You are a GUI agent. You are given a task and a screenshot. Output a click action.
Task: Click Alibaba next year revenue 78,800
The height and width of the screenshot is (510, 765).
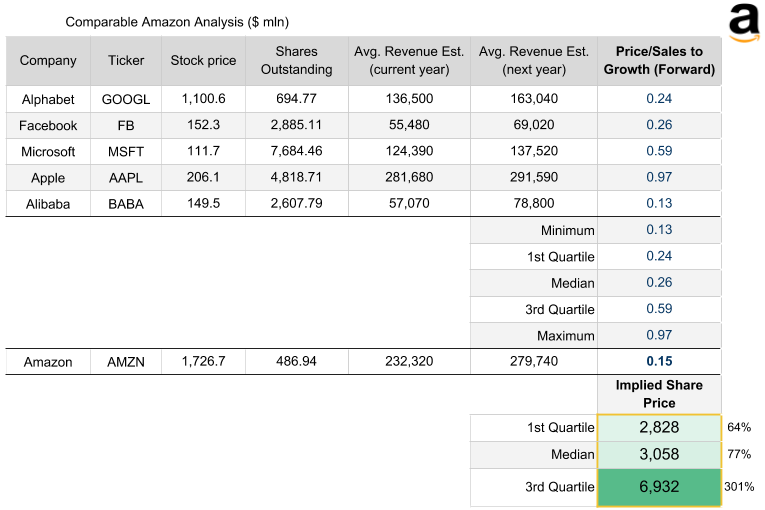532,204
